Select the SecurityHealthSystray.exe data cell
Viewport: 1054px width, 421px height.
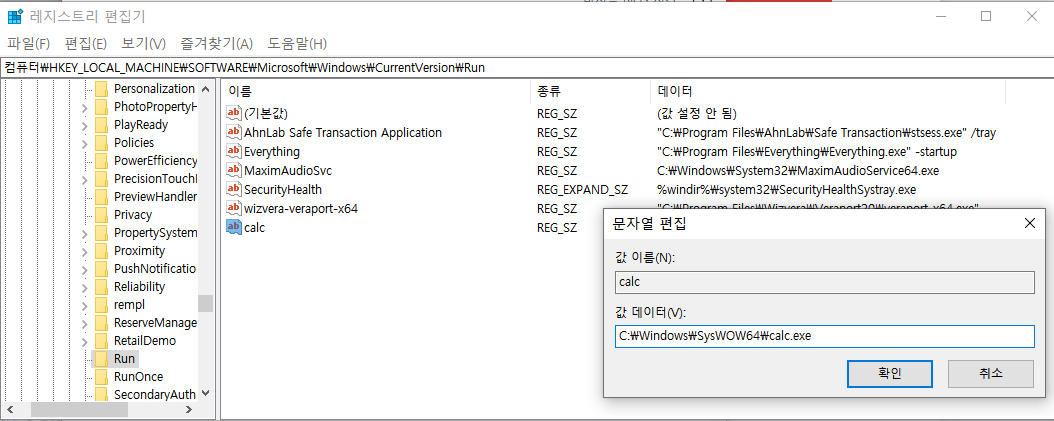[x=786, y=190]
